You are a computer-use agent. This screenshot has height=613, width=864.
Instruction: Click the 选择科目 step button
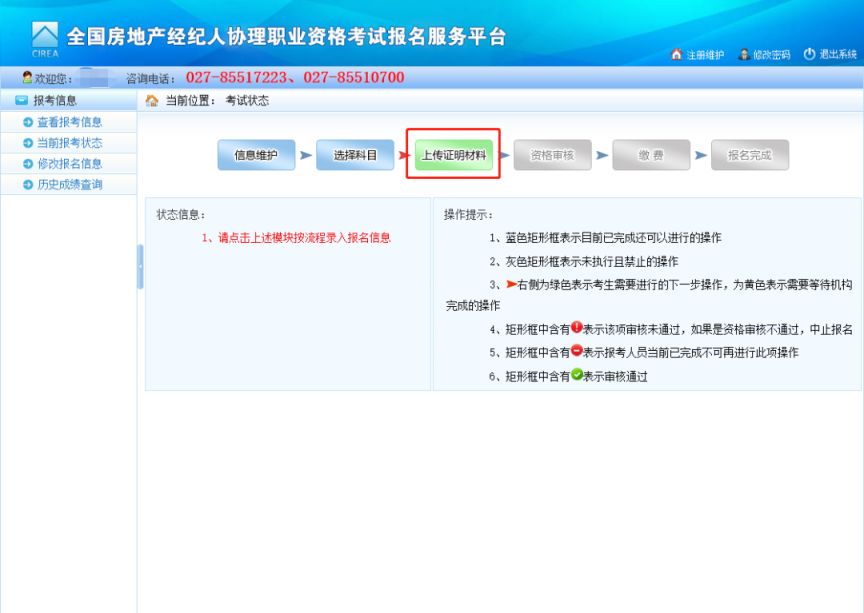pyautogui.click(x=355, y=155)
